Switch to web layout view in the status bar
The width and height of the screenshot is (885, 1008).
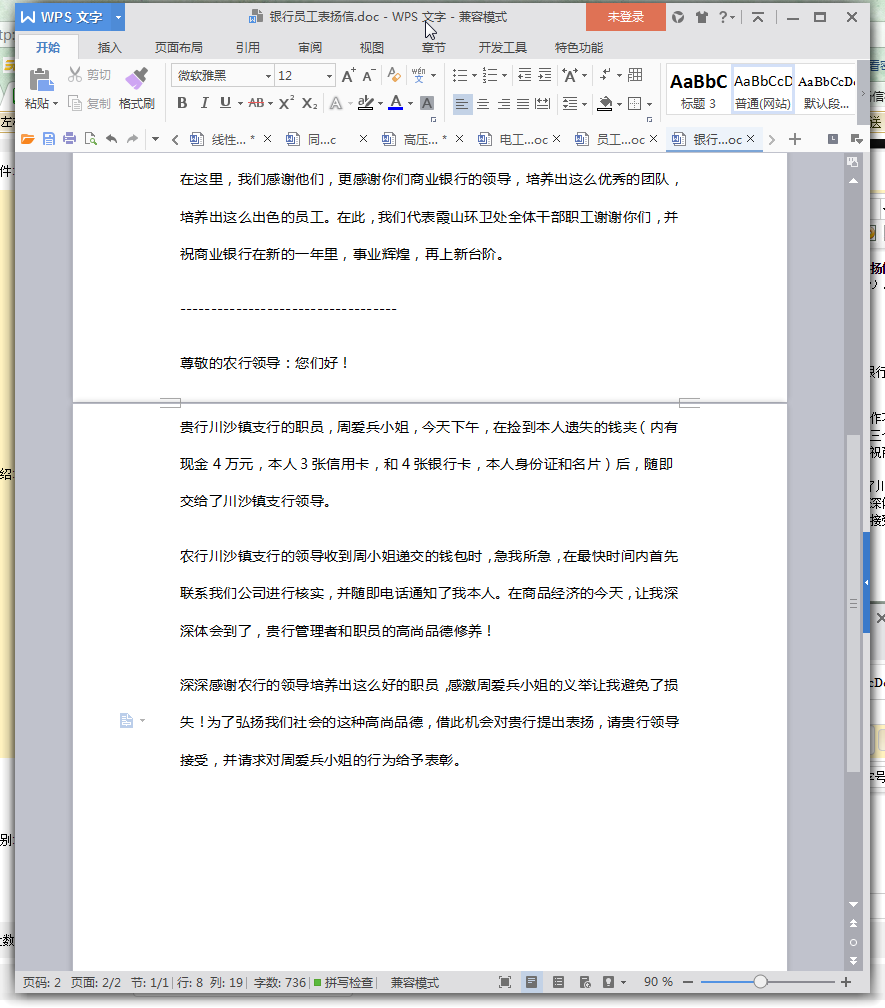(x=585, y=982)
